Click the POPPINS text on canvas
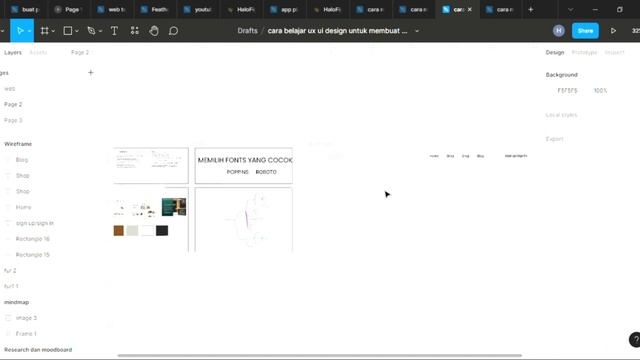Image resolution: width=640 pixels, height=360 pixels. coord(238,172)
